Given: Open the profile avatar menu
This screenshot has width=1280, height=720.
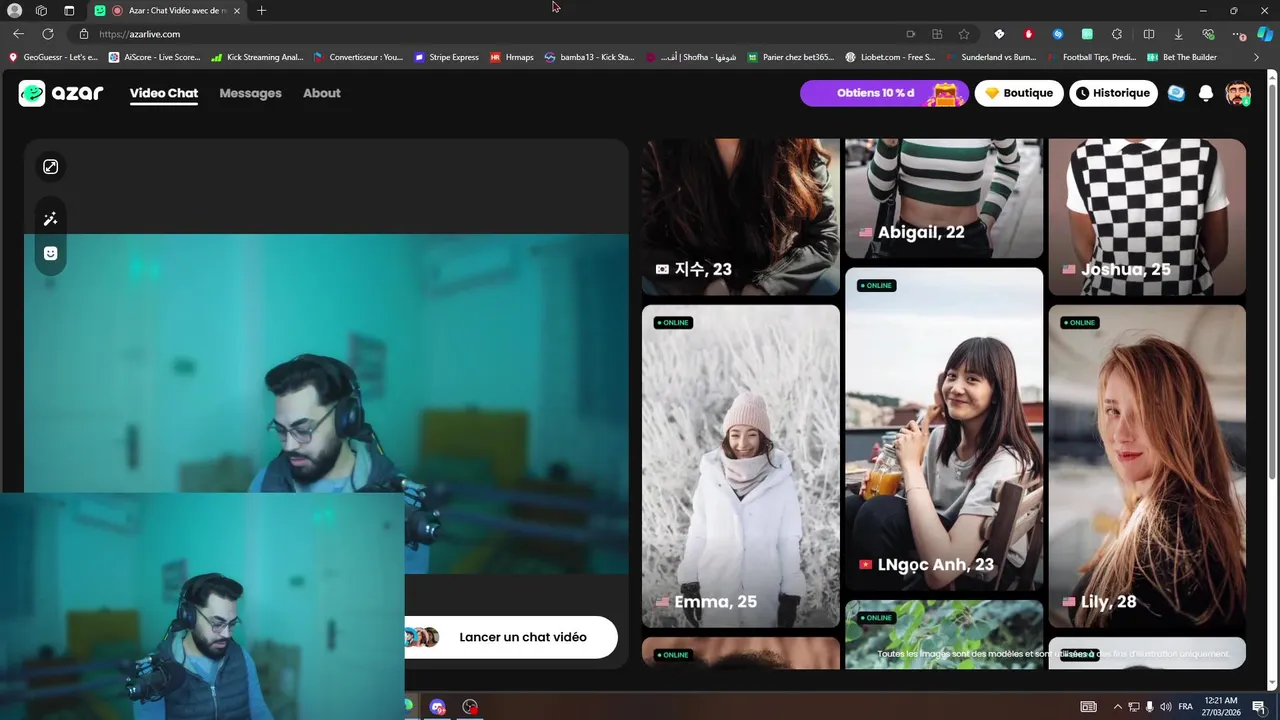Looking at the screenshot, I should 1238,93.
